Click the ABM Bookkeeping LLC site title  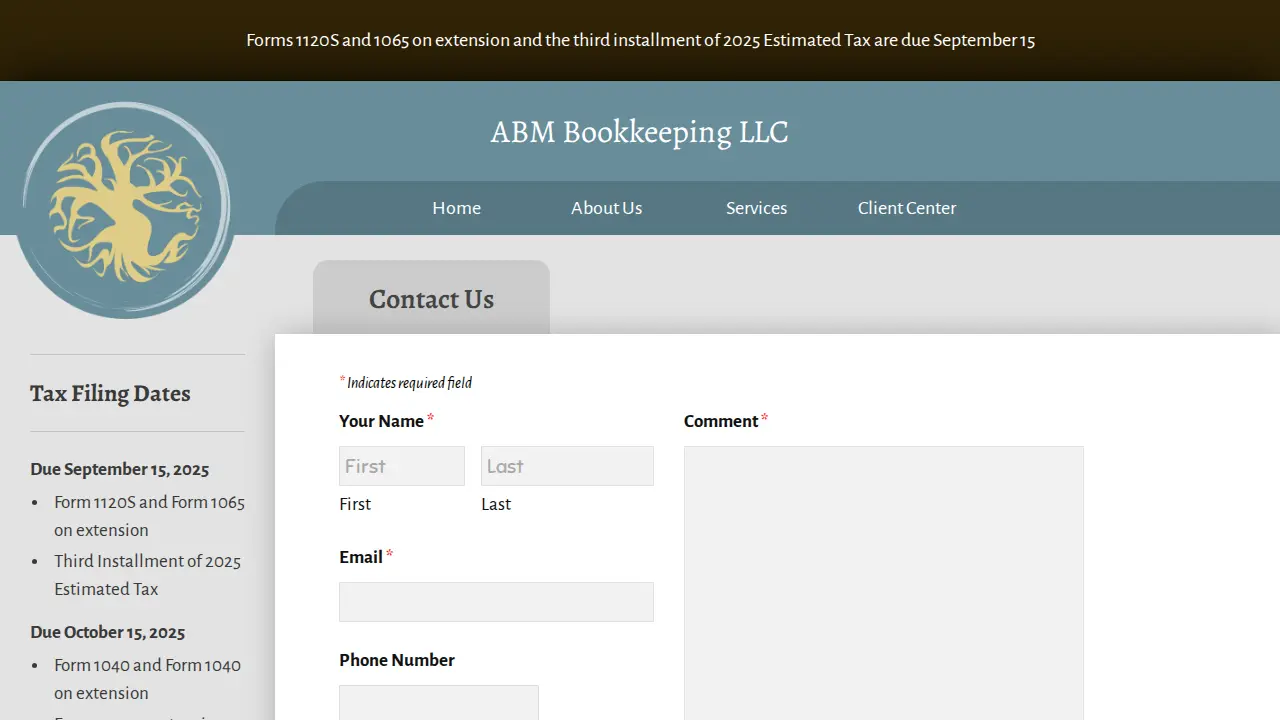coord(639,132)
